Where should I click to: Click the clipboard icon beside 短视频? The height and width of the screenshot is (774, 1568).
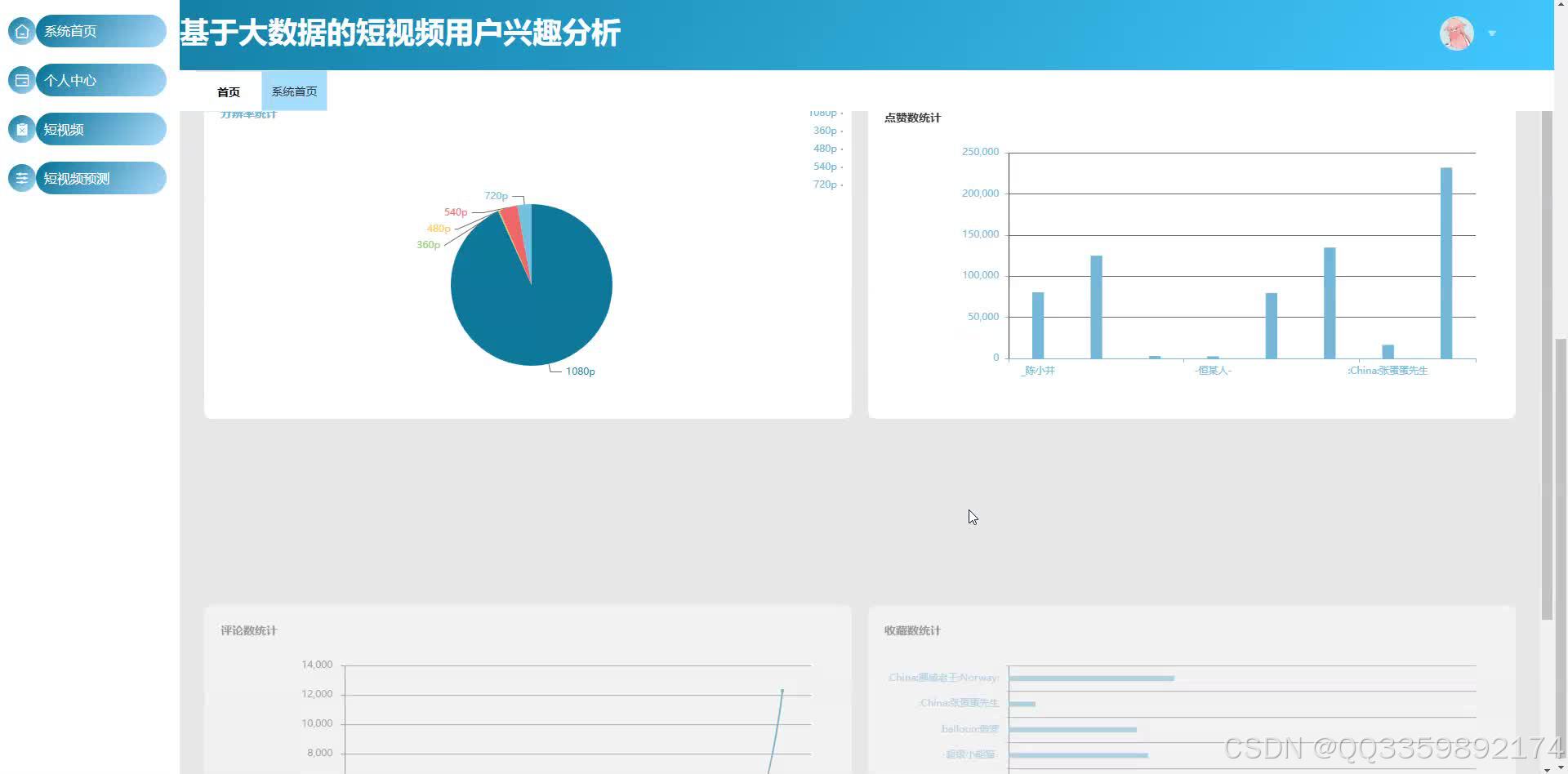[x=22, y=129]
